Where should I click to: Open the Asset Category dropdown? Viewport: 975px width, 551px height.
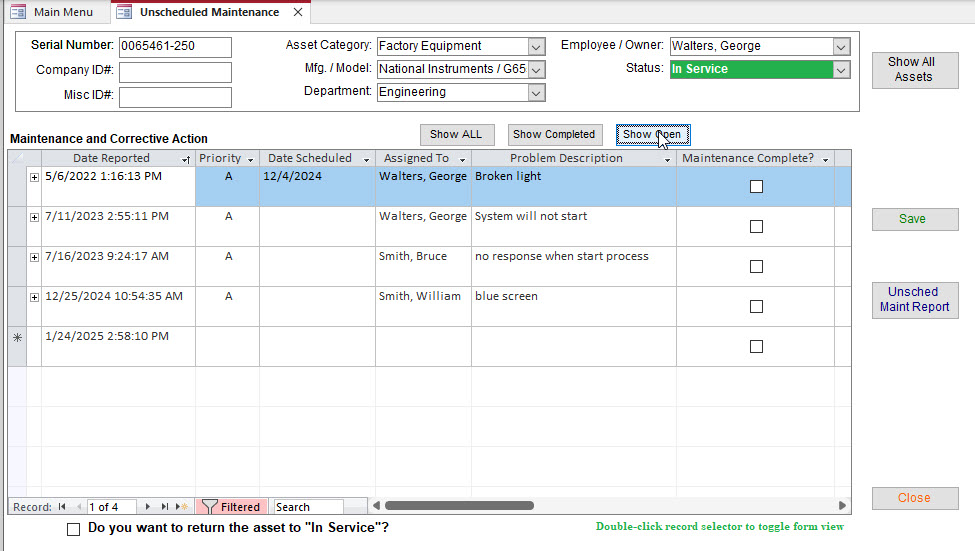click(x=536, y=46)
